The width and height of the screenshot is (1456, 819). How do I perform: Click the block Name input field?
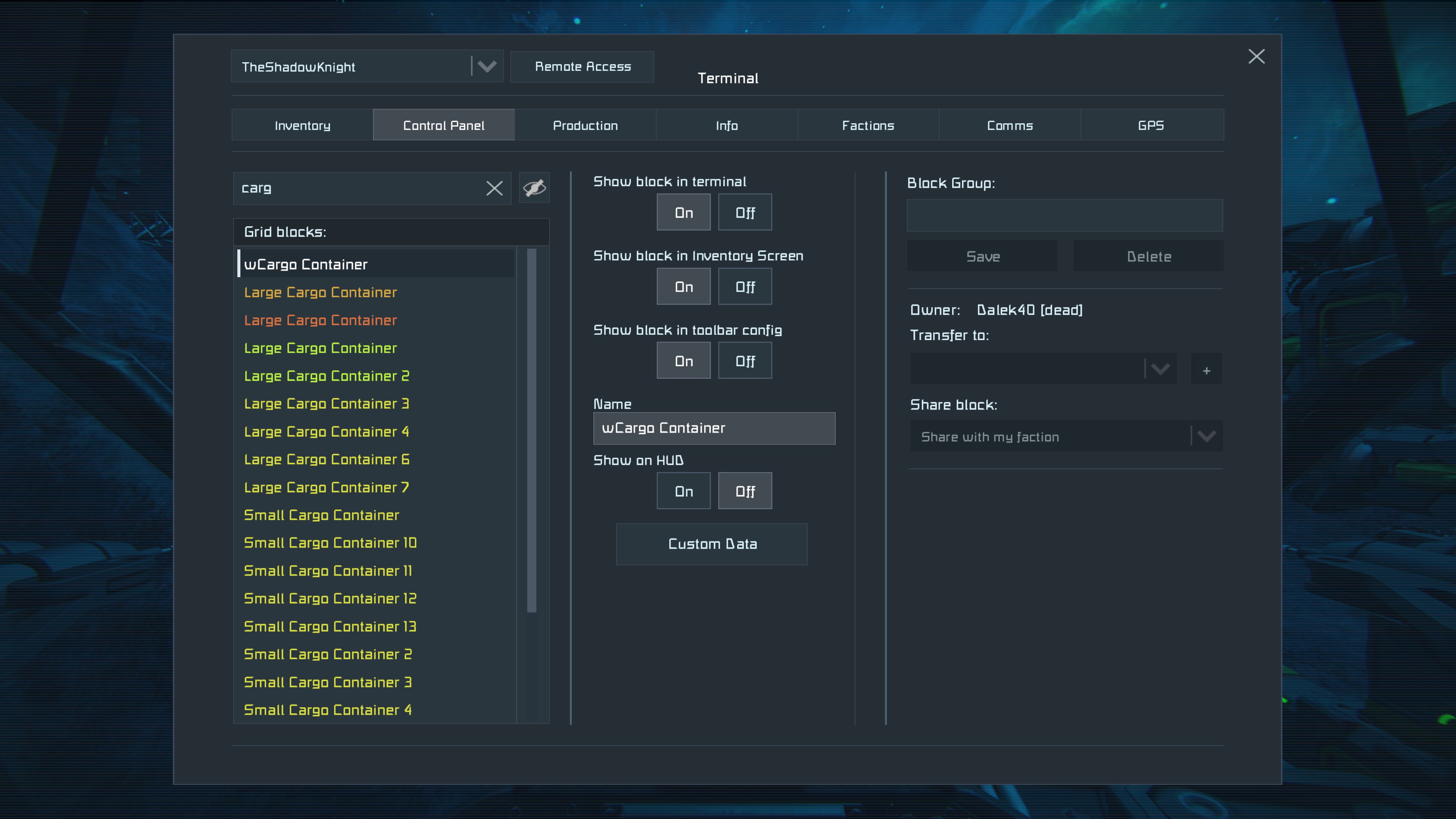tap(714, 428)
